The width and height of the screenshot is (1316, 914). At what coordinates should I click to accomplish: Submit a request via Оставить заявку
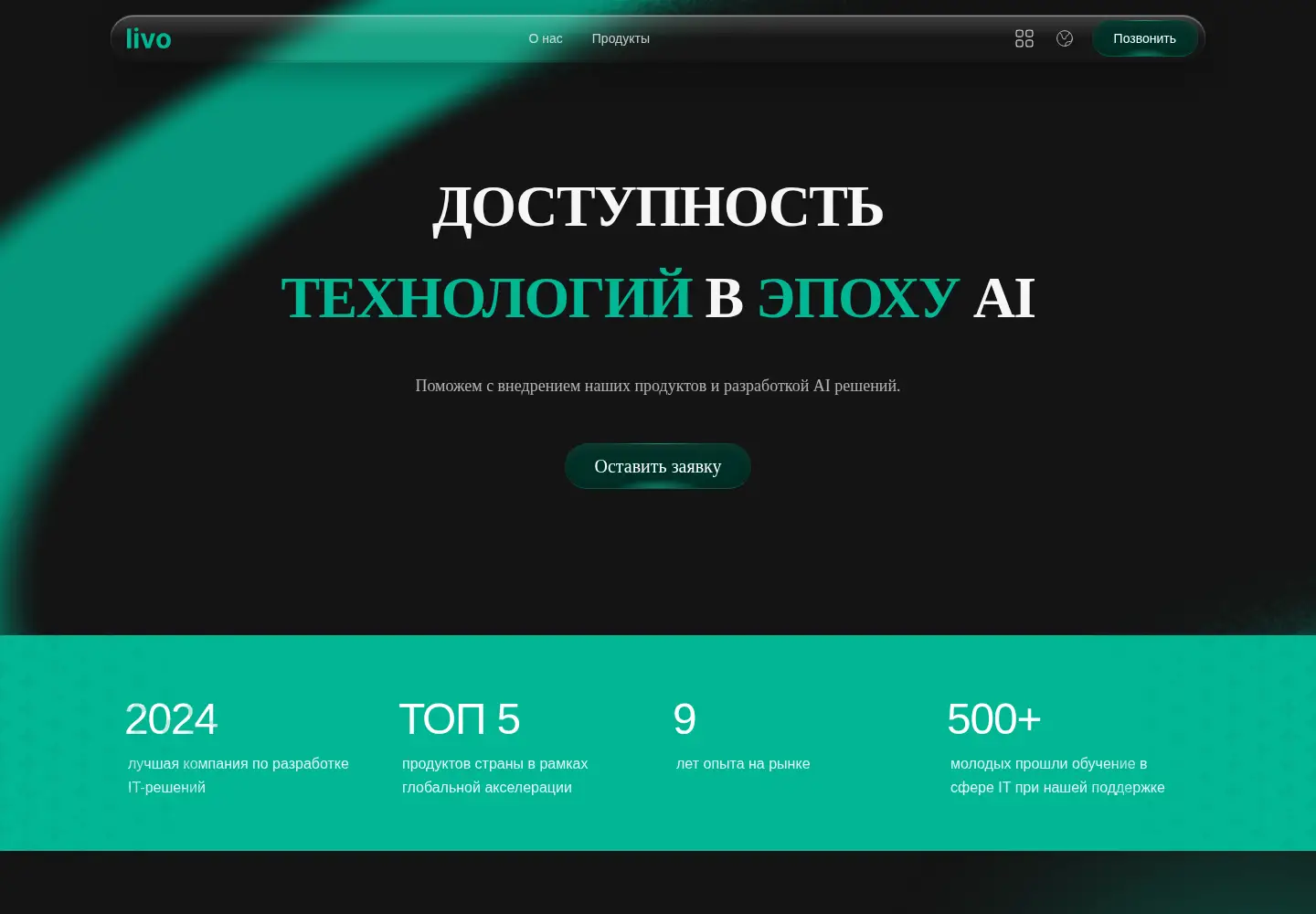click(658, 466)
